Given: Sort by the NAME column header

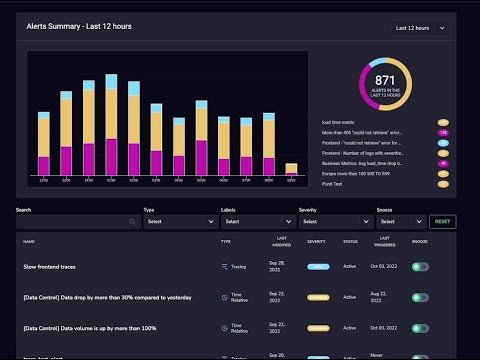Looking at the screenshot, I should [x=29, y=241].
